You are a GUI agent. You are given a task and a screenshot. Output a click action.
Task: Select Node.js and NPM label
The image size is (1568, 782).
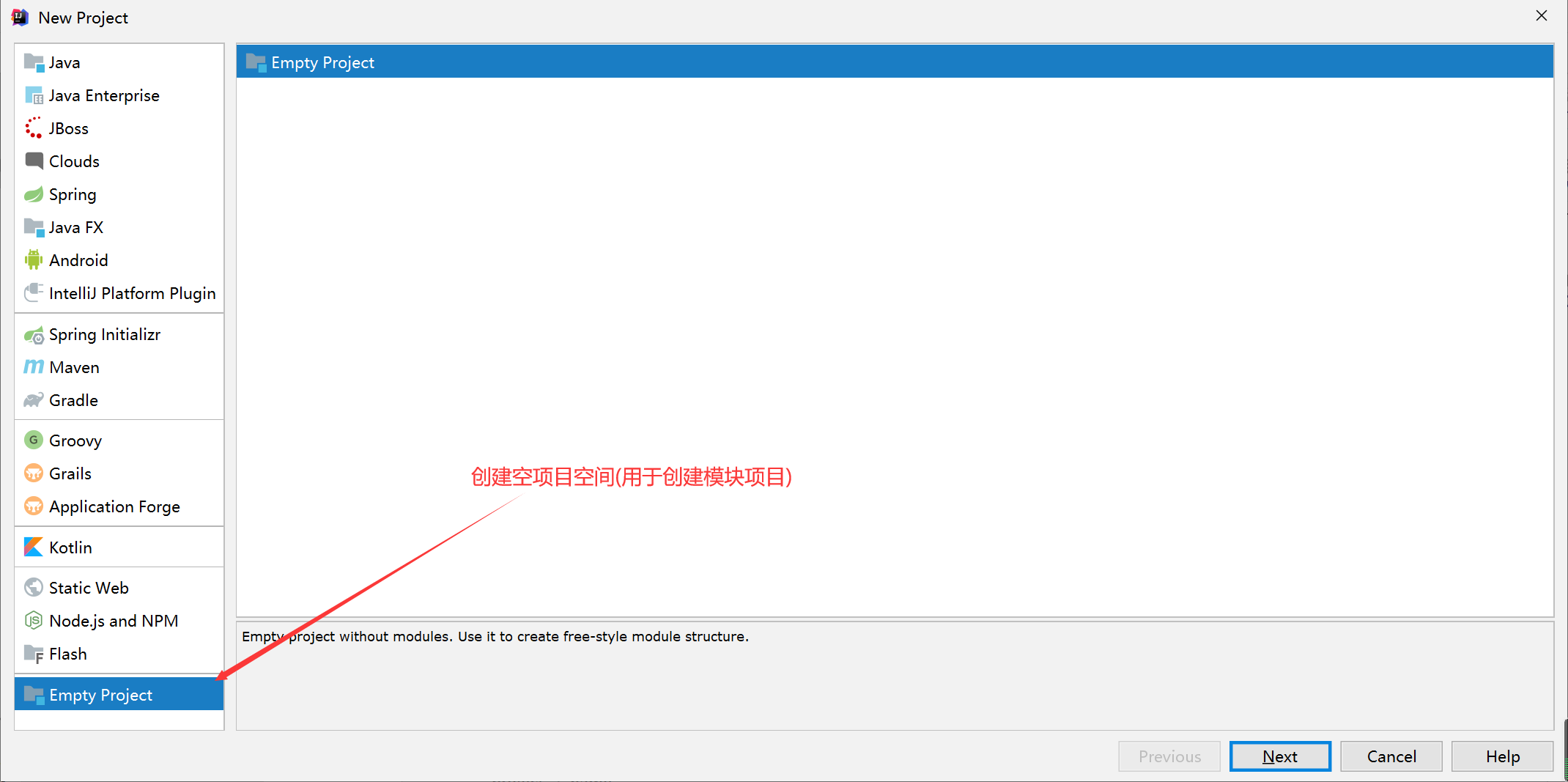click(114, 621)
